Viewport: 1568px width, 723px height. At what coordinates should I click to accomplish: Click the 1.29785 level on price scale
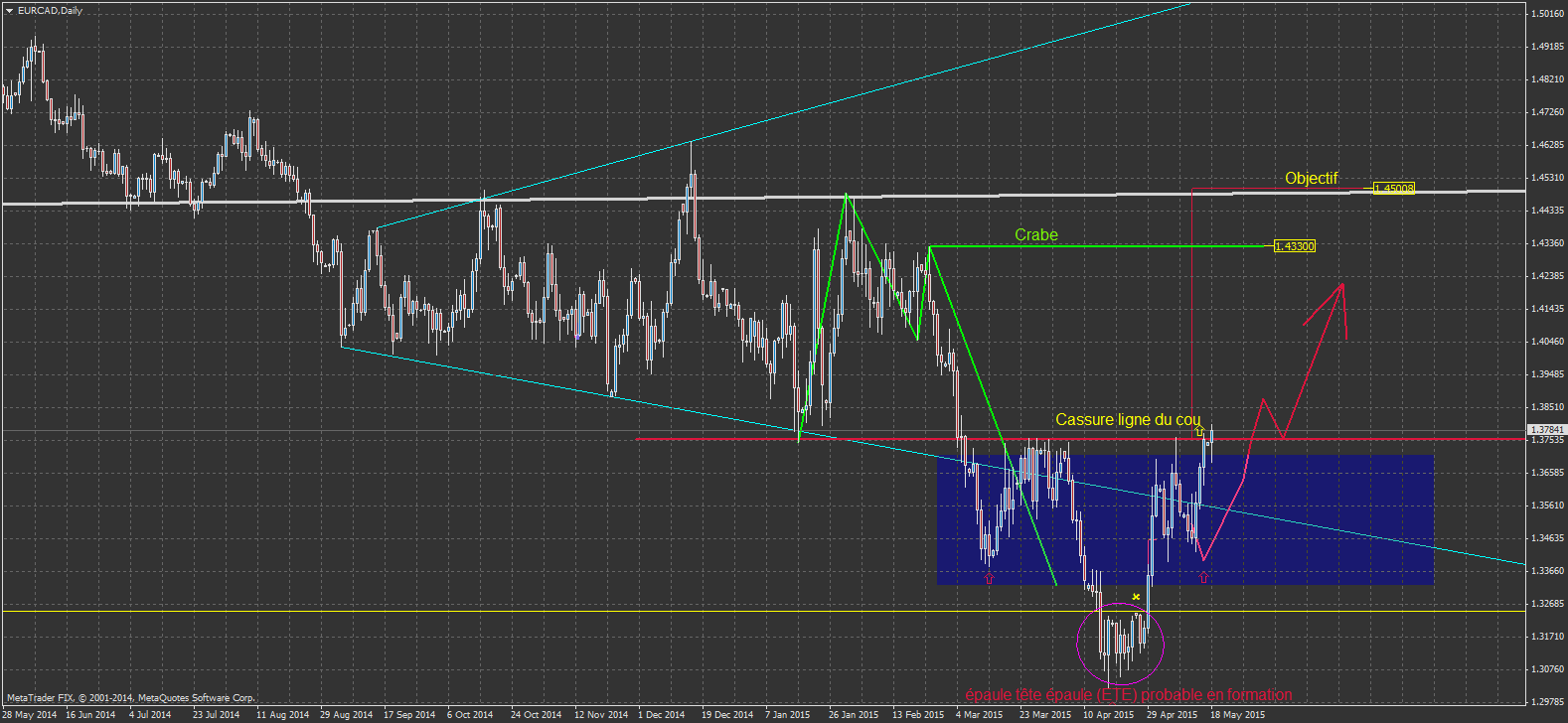[x=1547, y=702]
